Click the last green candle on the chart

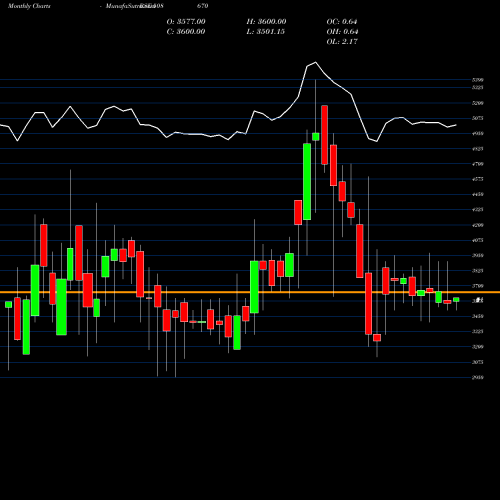pyautogui.click(x=456, y=300)
